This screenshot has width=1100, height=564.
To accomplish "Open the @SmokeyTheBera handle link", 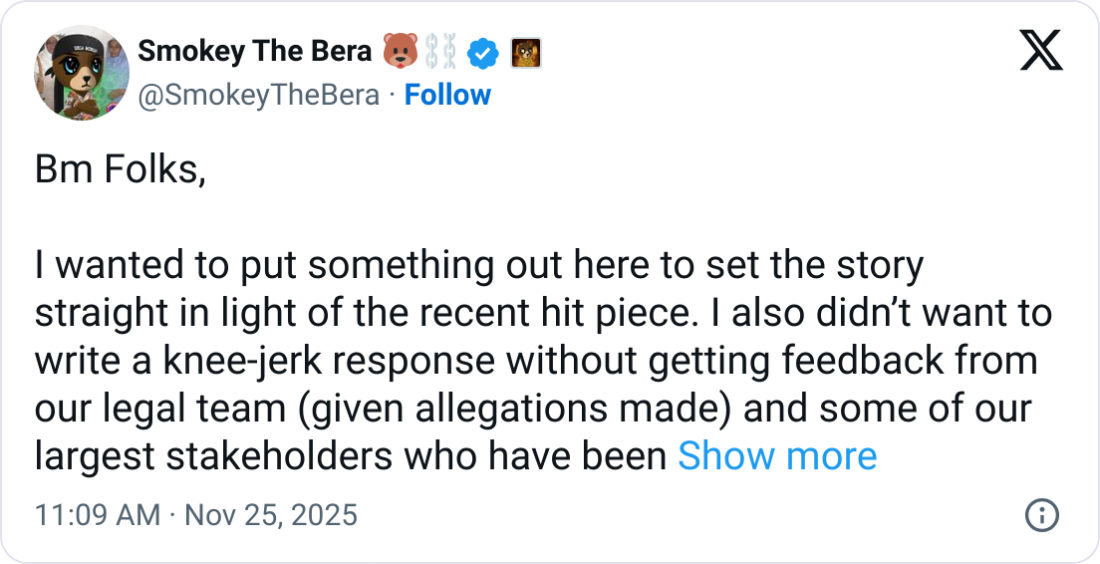I will pos(257,95).
